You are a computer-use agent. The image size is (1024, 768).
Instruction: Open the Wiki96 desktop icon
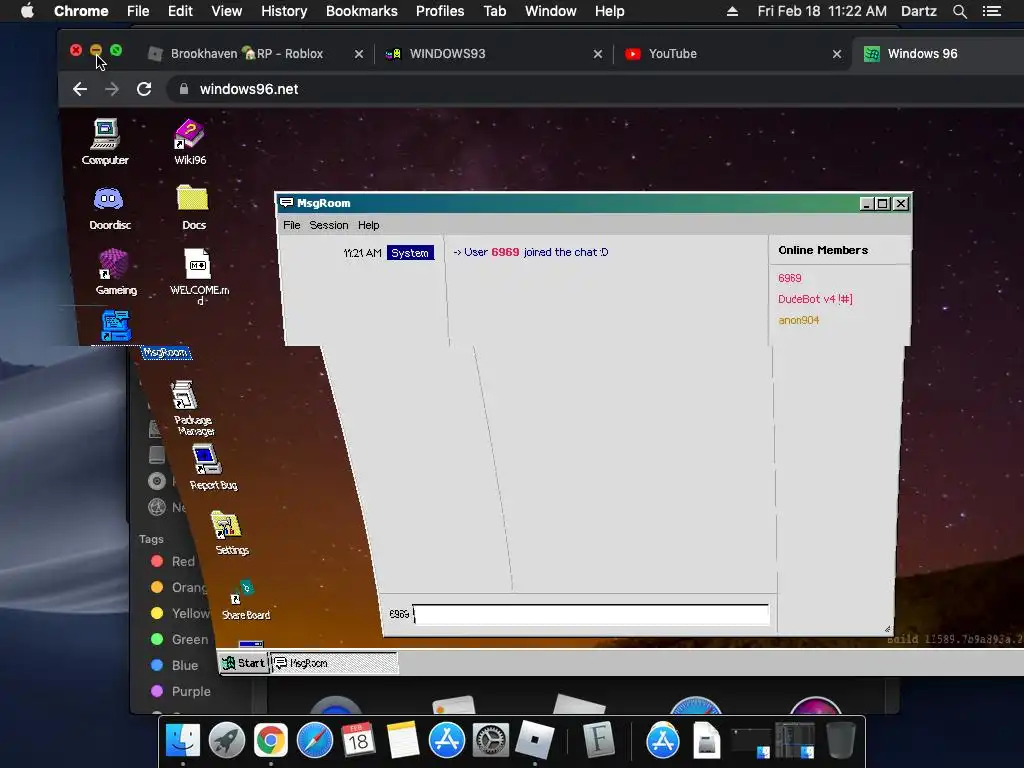(x=190, y=142)
